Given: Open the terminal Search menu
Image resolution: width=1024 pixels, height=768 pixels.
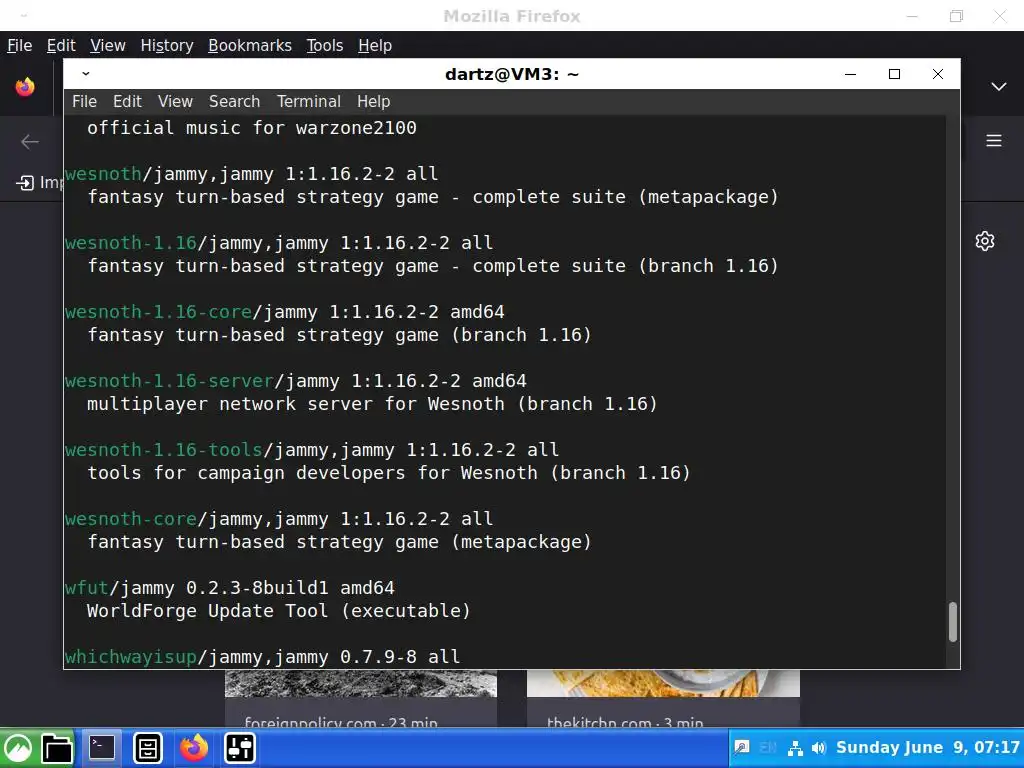Looking at the screenshot, I should (x=234, y=102).
